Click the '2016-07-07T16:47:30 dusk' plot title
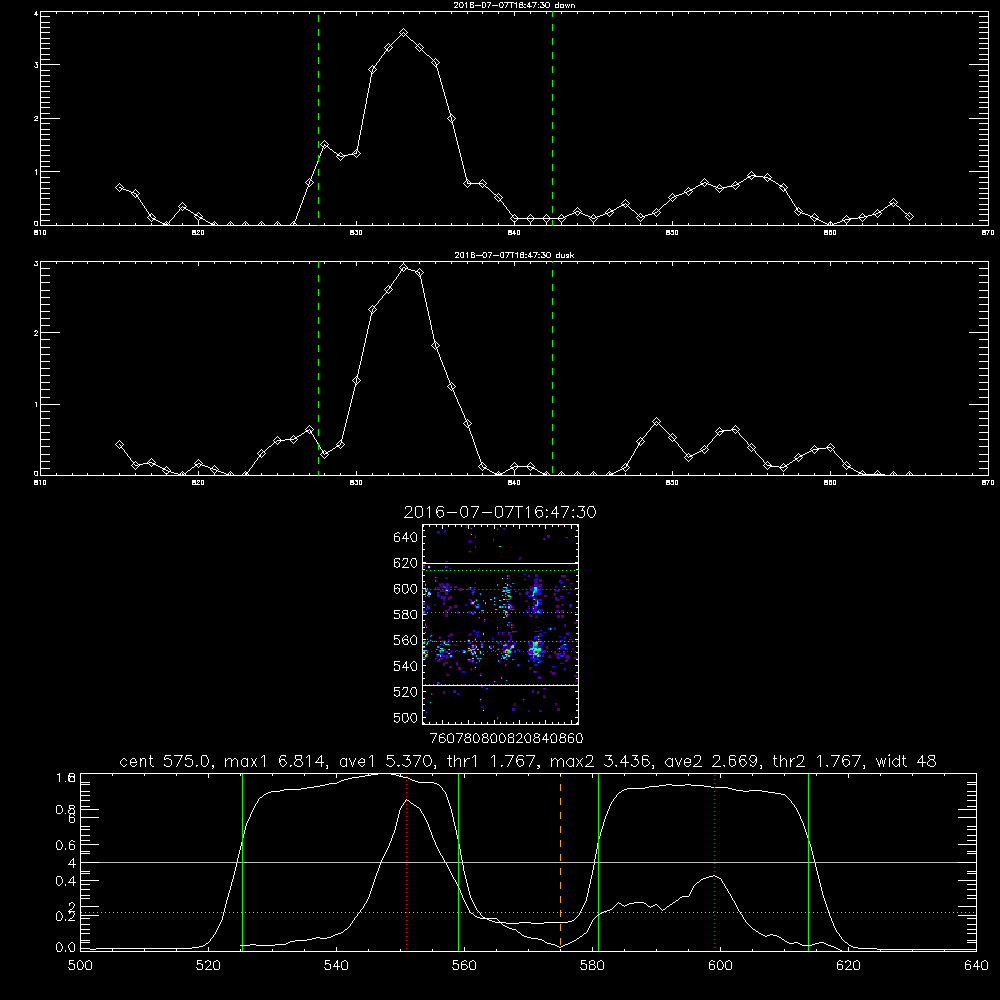 514,255
